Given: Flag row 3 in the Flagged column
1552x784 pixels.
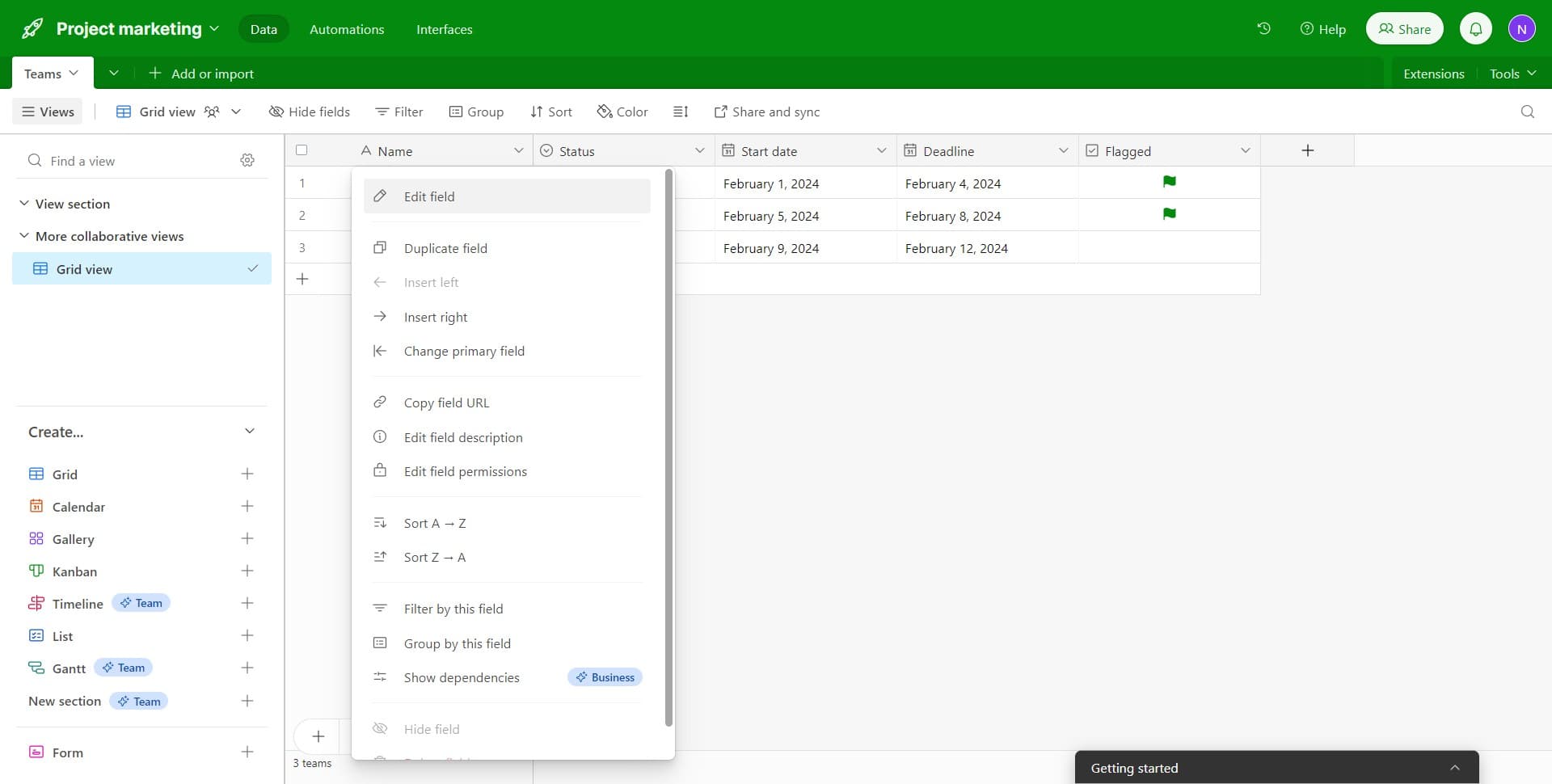Looking at the screenshot, I should click(x=1170, y=247).
